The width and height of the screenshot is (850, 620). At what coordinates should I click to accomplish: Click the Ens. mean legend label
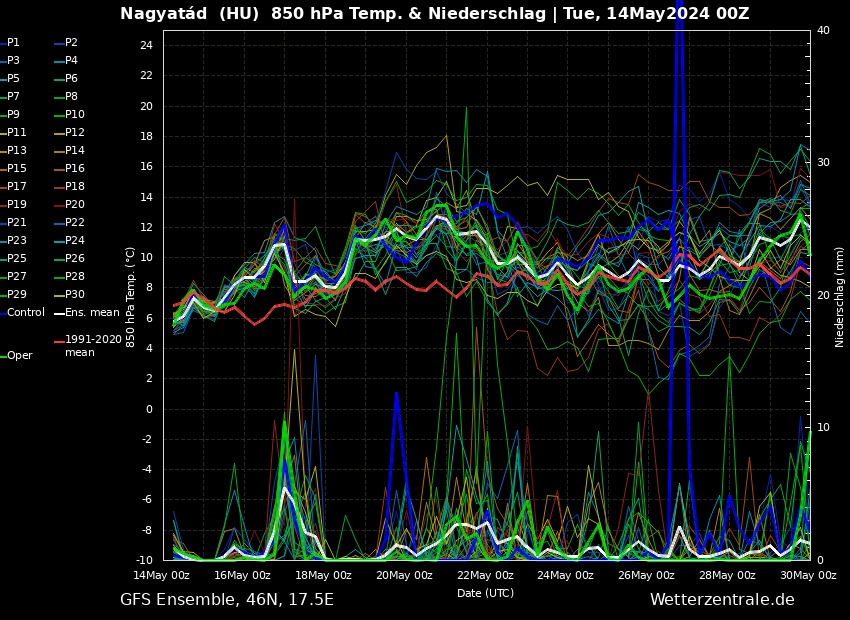92,312
